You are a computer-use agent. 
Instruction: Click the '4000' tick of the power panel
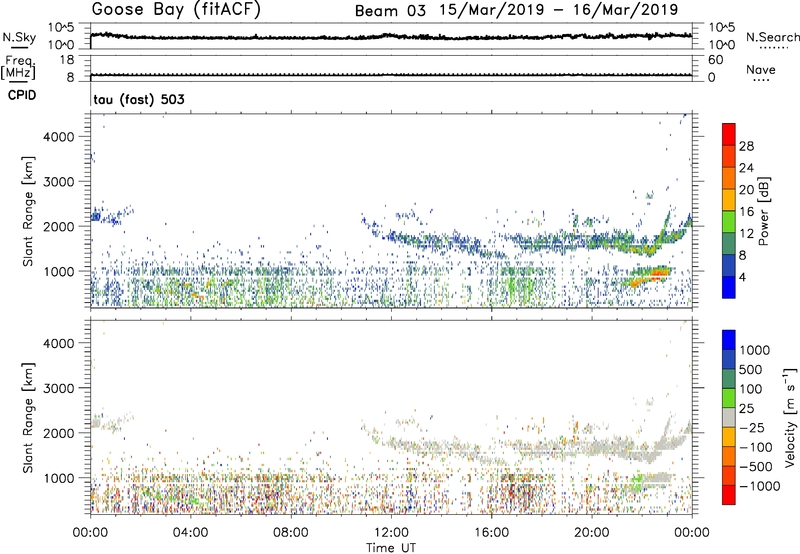coord(59,137)
